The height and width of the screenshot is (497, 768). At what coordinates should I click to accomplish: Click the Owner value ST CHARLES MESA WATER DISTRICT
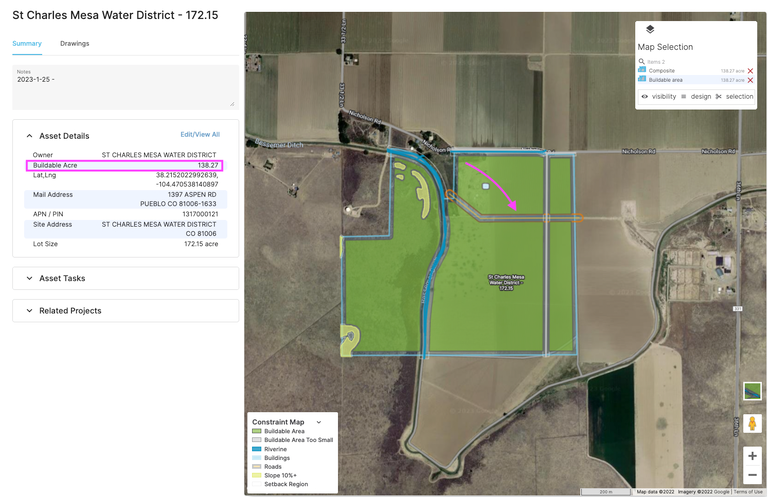(159, 155)
